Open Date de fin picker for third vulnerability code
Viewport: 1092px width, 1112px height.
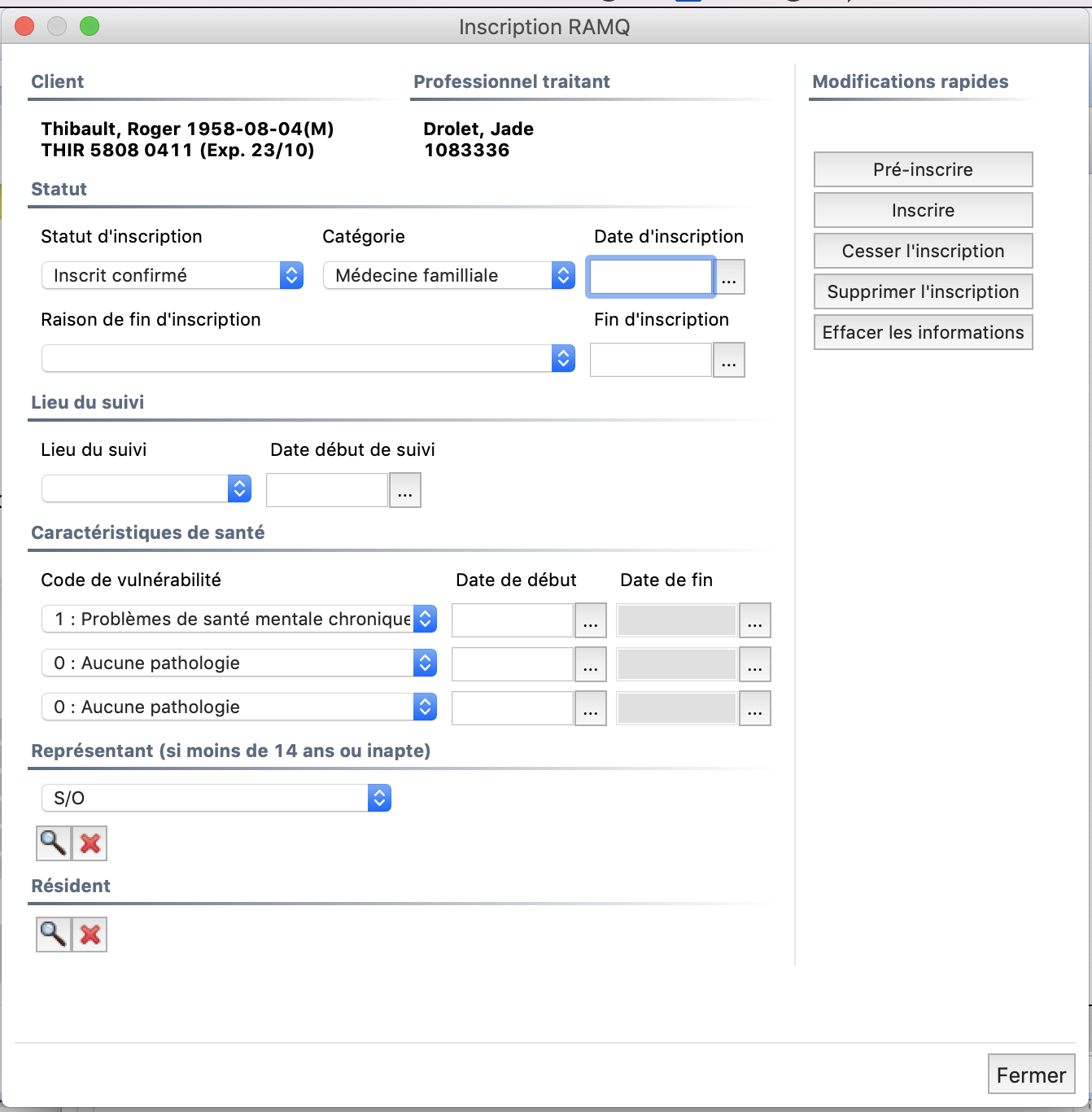[x=755, y=708]
